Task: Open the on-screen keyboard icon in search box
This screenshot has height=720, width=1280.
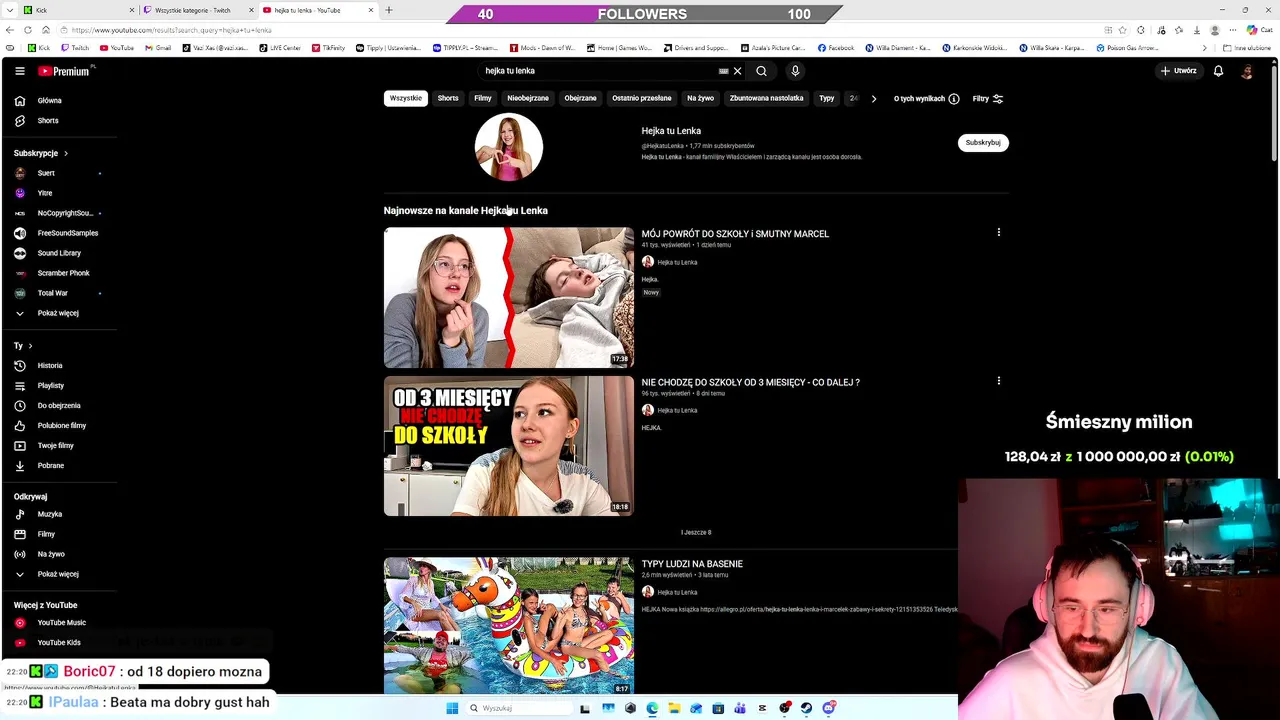Action: click(723, 71)
